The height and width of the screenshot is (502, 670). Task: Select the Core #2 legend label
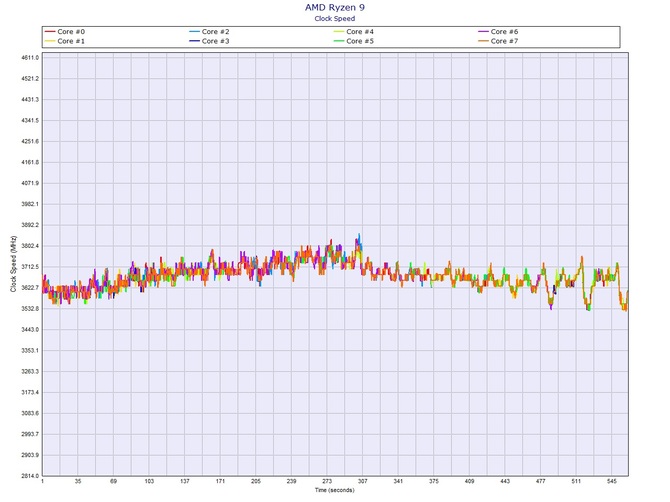point(215,32)
